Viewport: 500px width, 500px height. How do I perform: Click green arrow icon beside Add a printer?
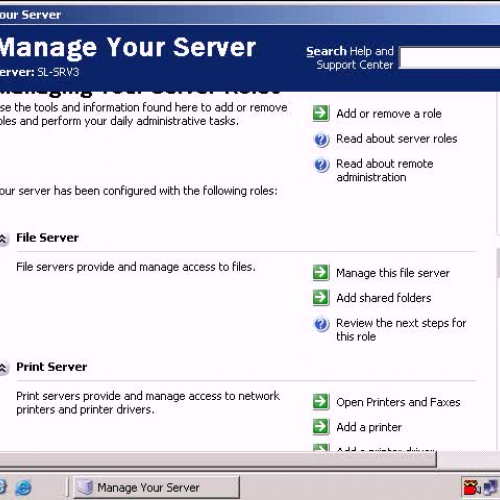point(321,427)
